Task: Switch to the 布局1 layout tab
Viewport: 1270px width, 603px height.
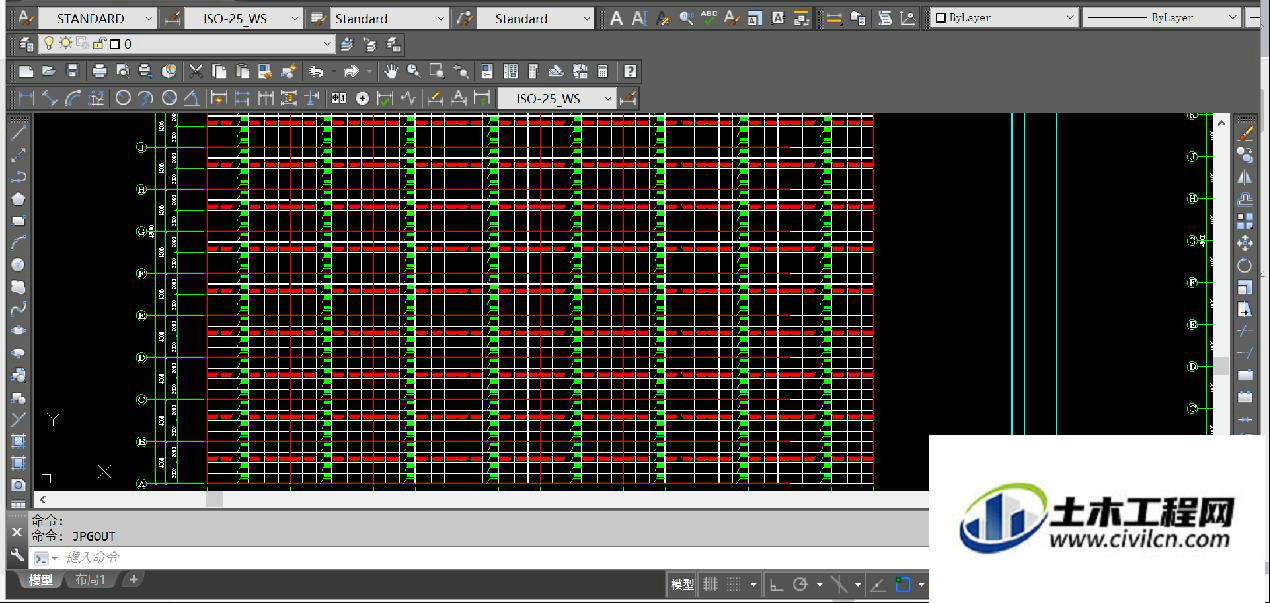Action: pyautogui.click(x=90, y=580)
